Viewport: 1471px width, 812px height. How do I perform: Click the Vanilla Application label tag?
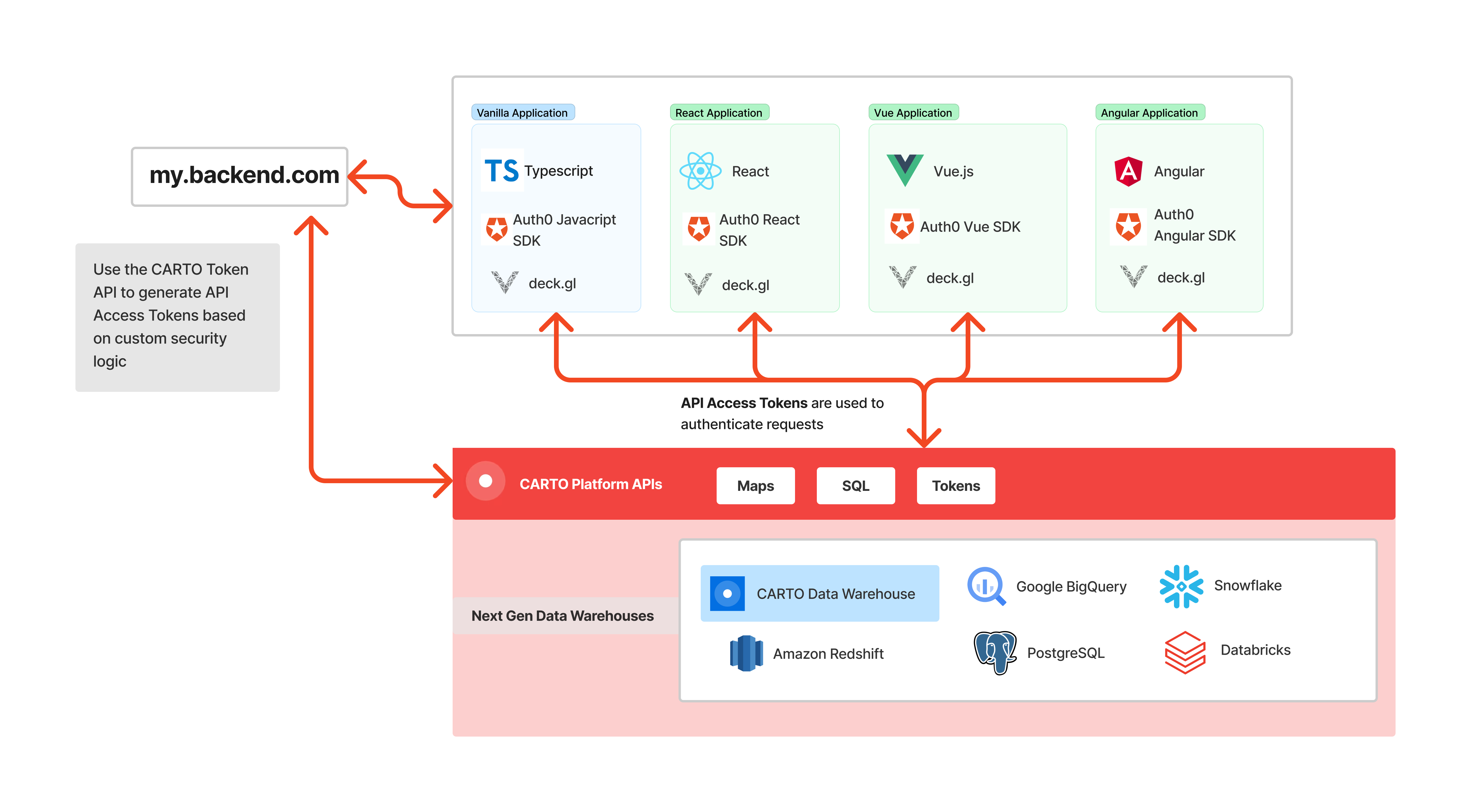(x=522, y=113)
